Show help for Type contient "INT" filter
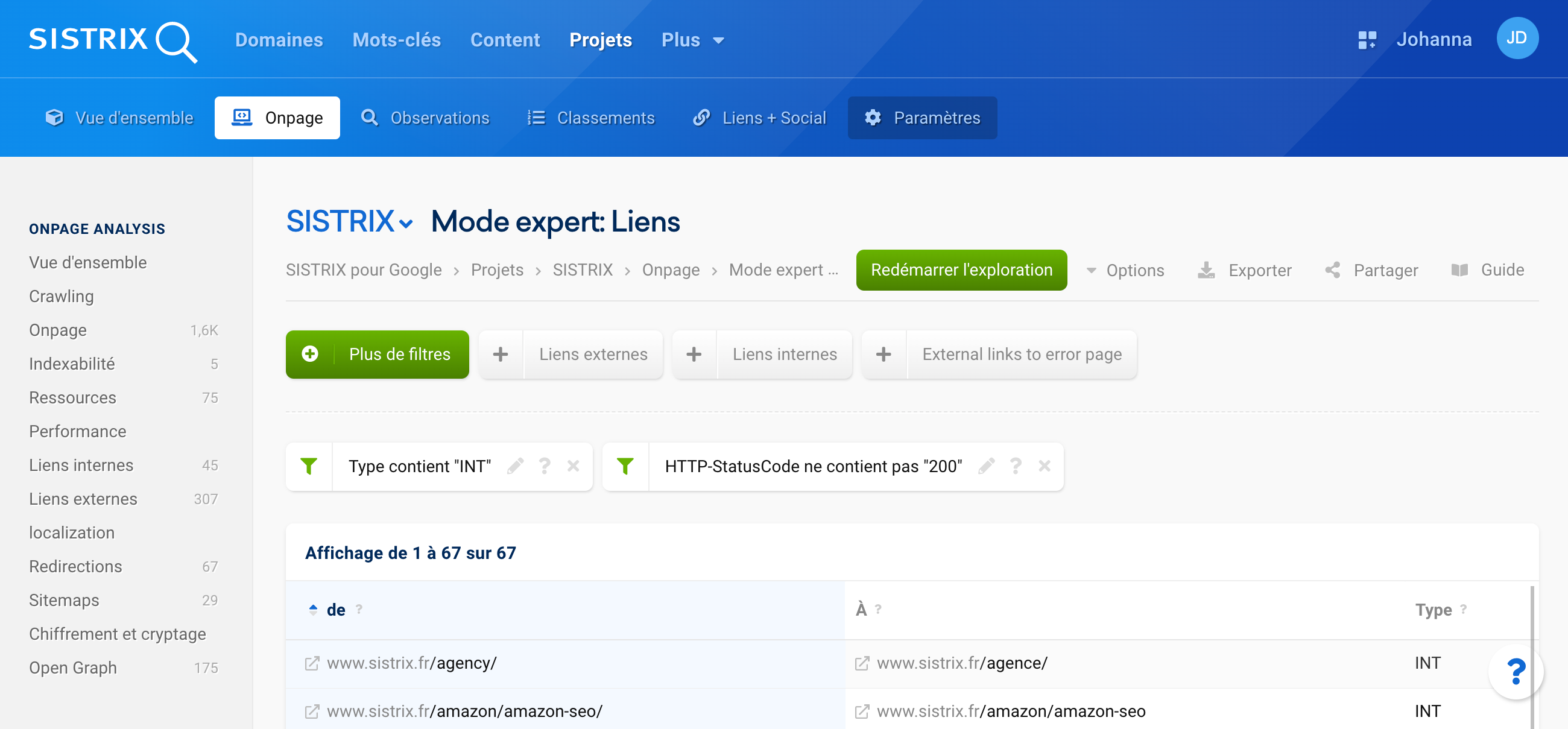Screen dimensions: 1568x729 click(545, 466)
